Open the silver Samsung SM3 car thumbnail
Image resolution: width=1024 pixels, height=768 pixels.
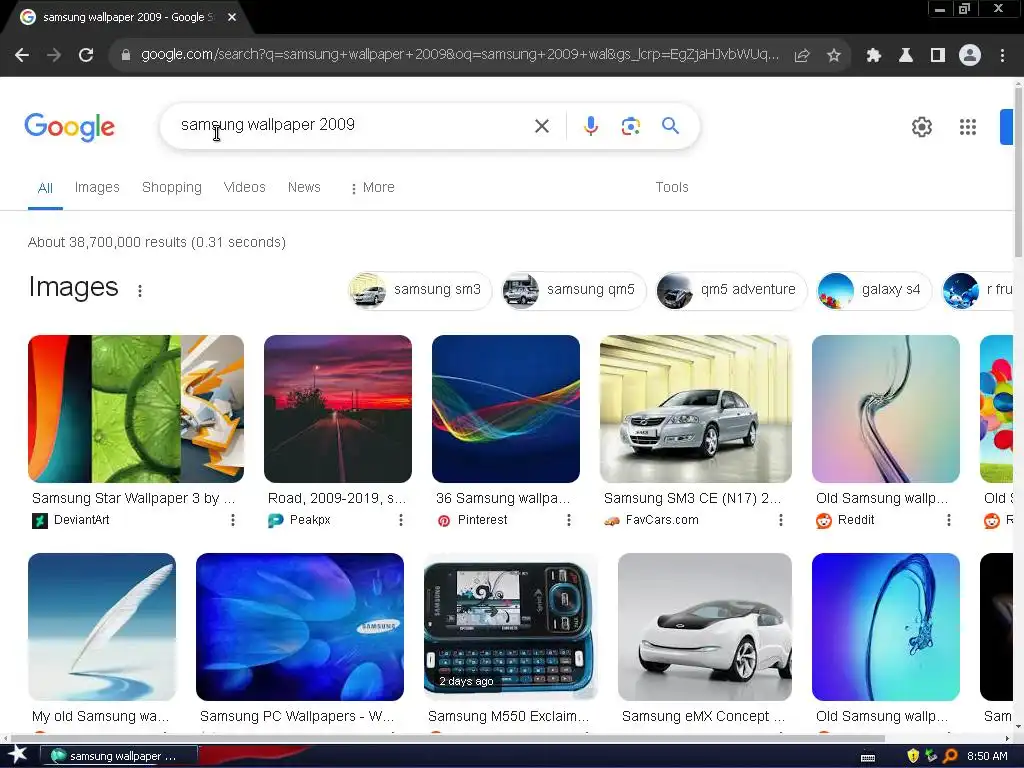click(696, 409)
